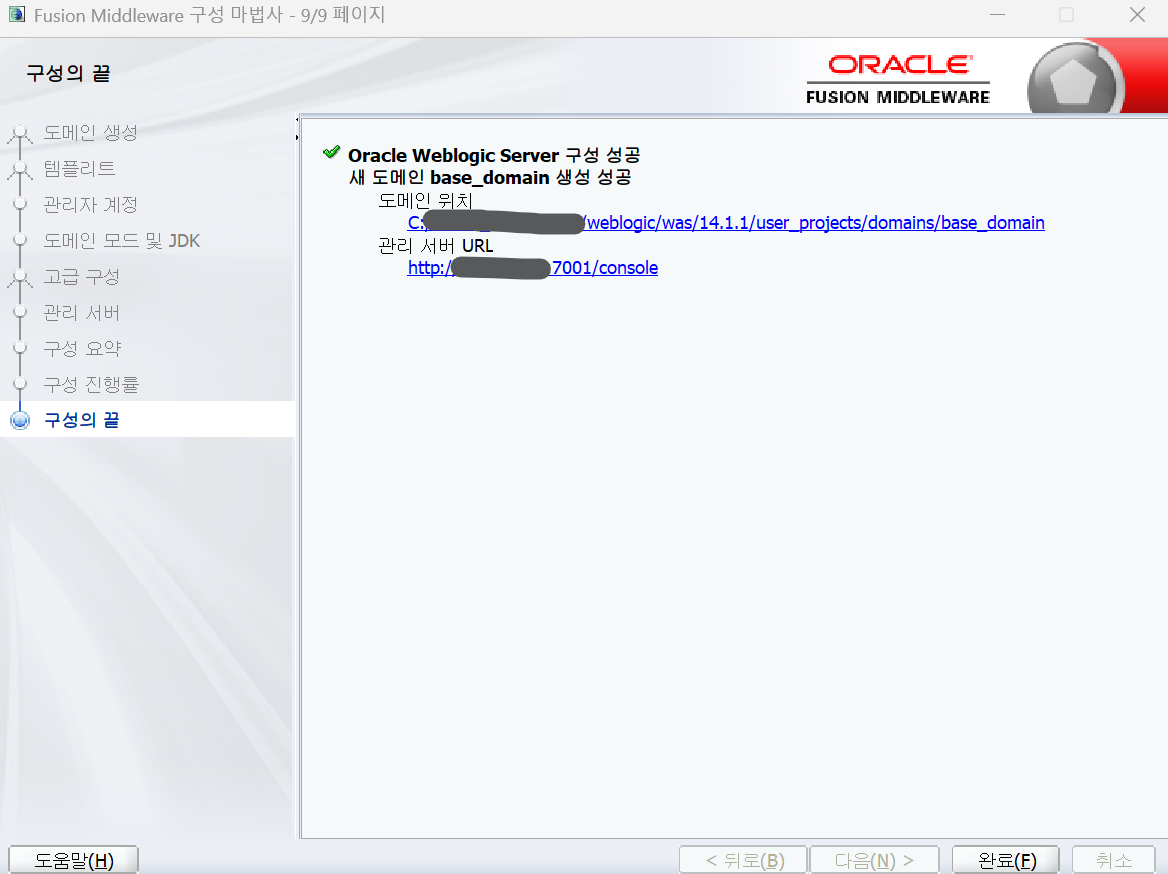Minimize the configuration wizard window
Image resolution: width=1168 pixels, height=874 pixels.
[997, 15]
